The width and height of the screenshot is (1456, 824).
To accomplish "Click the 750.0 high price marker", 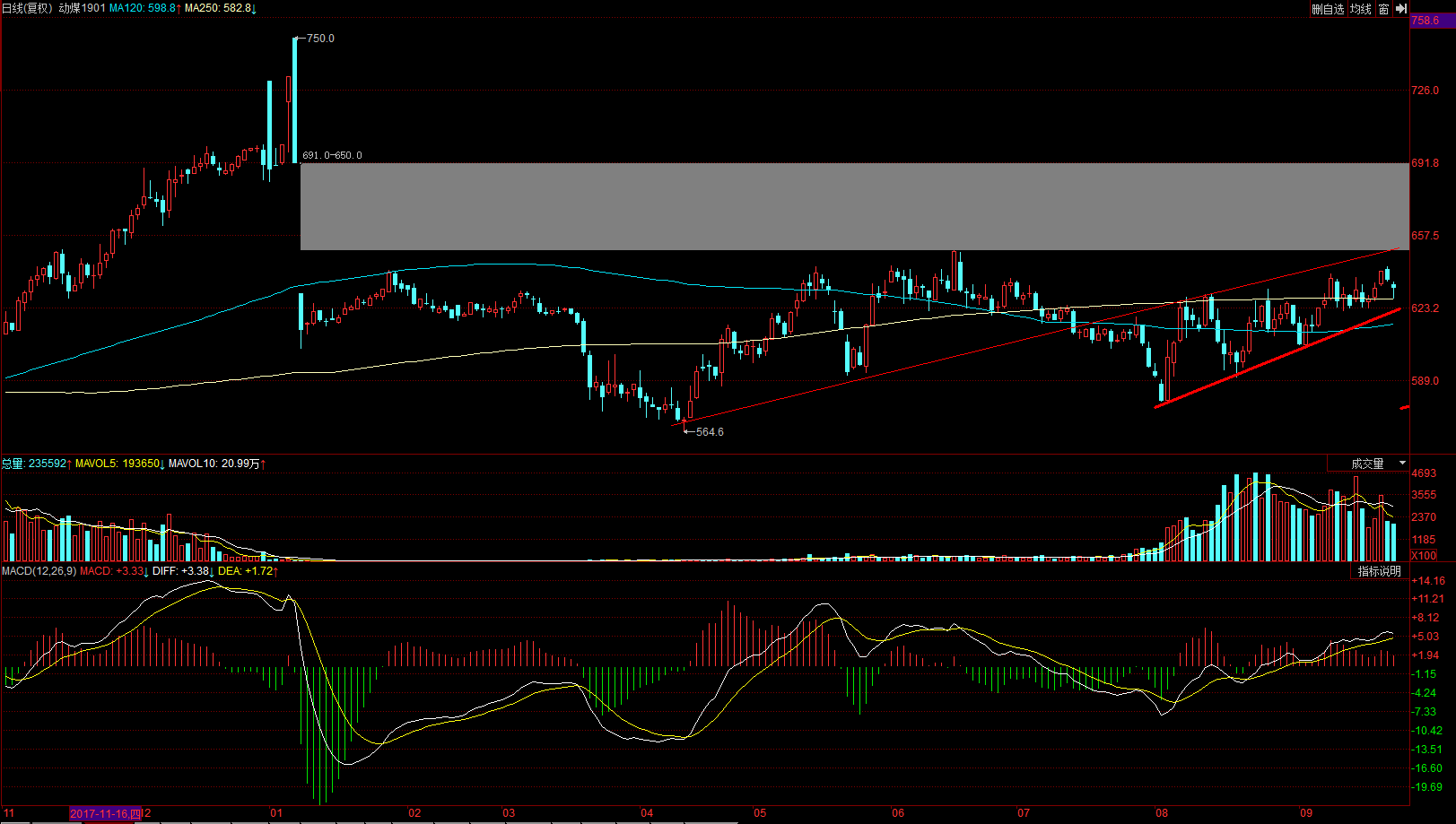I will [x=320, y=39].
